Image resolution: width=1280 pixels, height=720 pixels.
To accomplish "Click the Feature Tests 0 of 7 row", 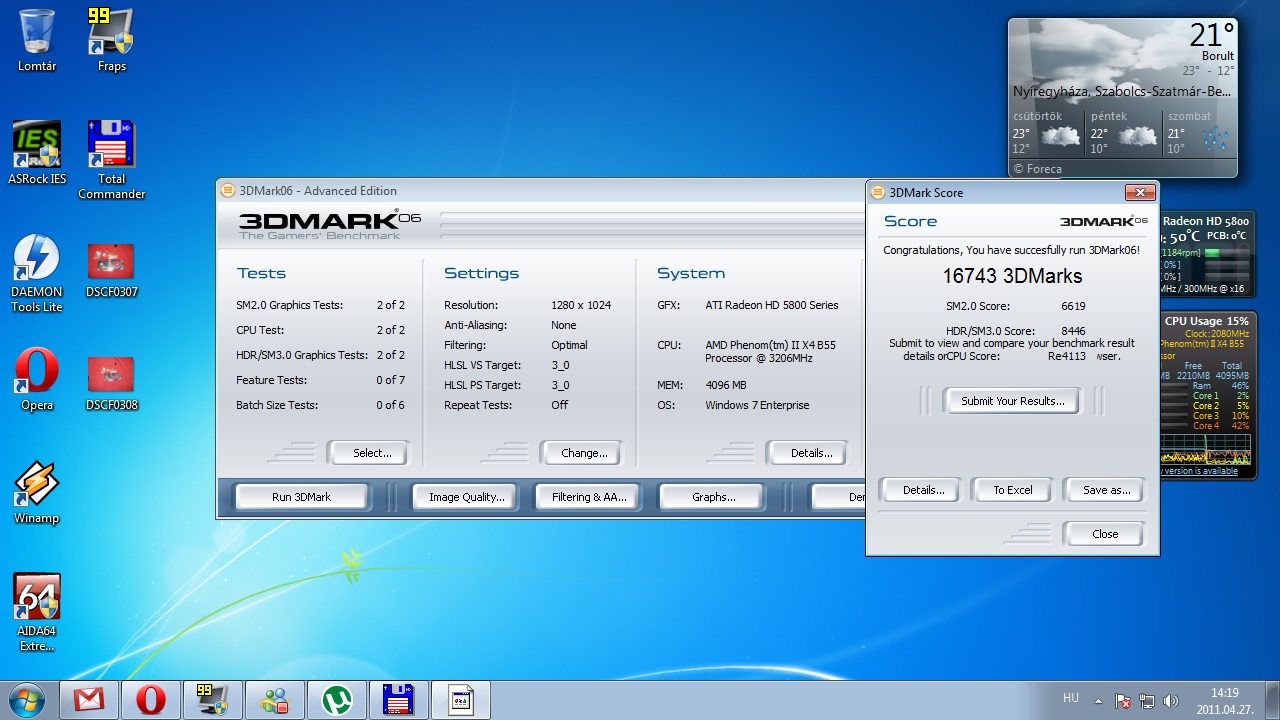I will 320,380.
